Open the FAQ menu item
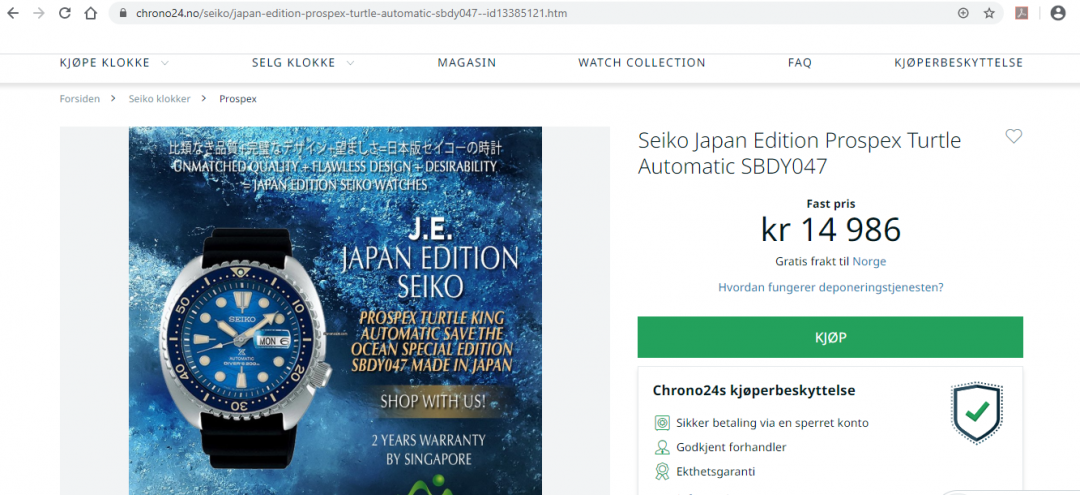Viewport: 1080px width, 495px height. [x=800, y=63]
